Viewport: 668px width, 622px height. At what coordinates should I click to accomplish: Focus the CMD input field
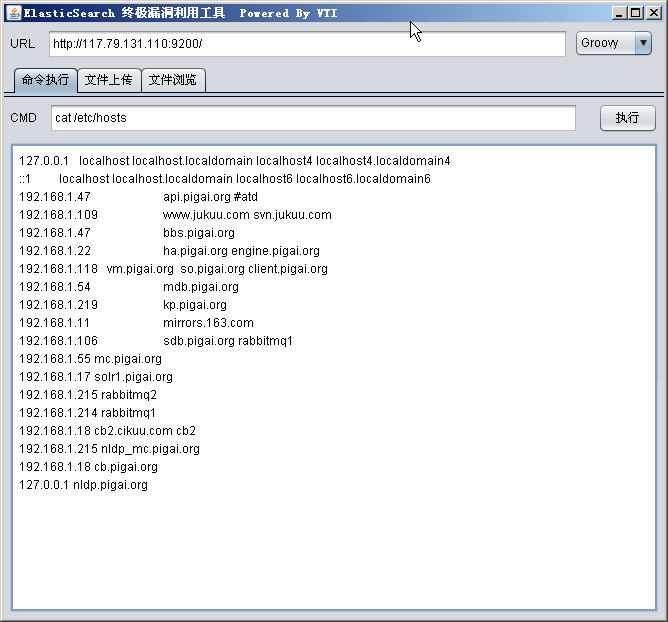pyautogui.click(x=313, y=118)
